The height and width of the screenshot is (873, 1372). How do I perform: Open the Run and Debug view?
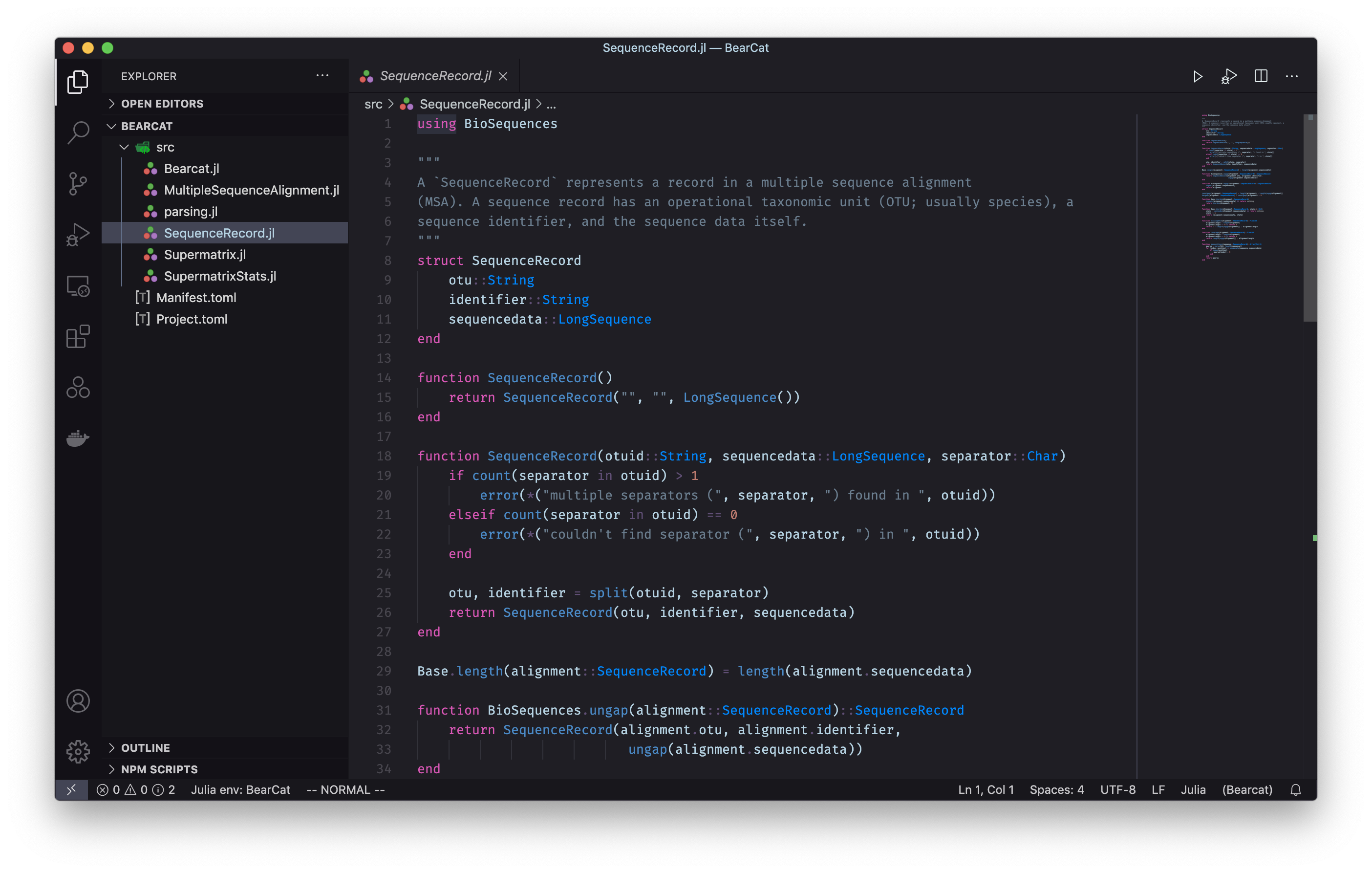point(78,234)
